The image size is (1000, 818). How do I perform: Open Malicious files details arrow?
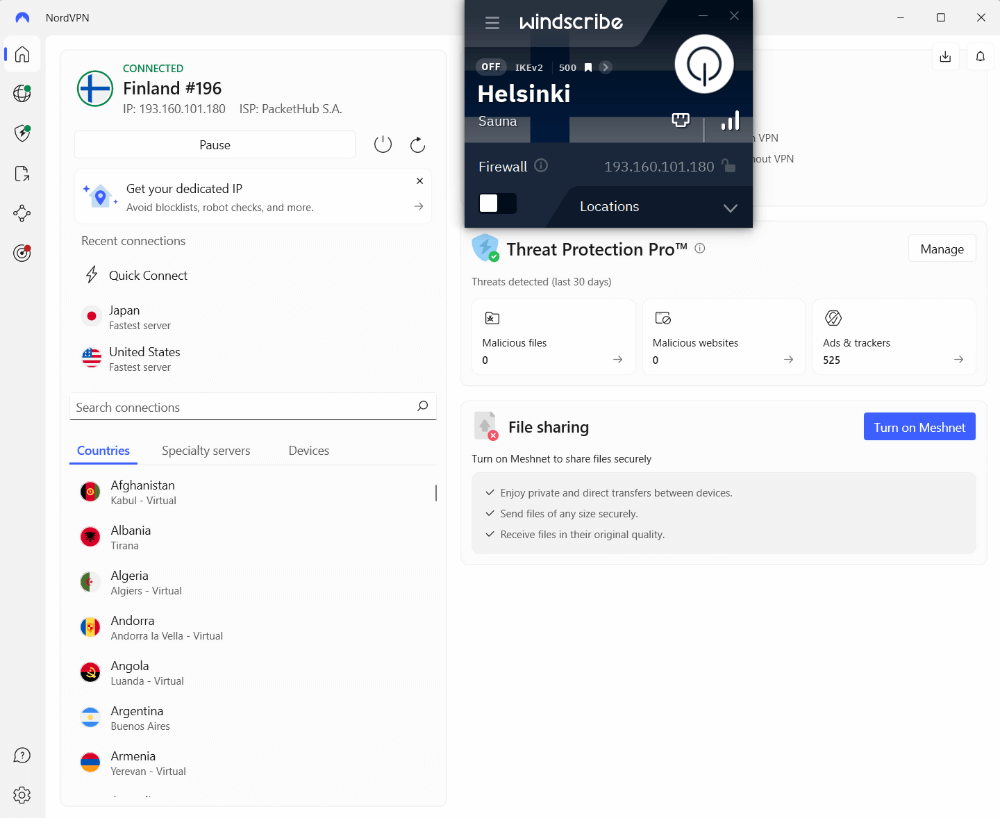(x=617, y=360)
